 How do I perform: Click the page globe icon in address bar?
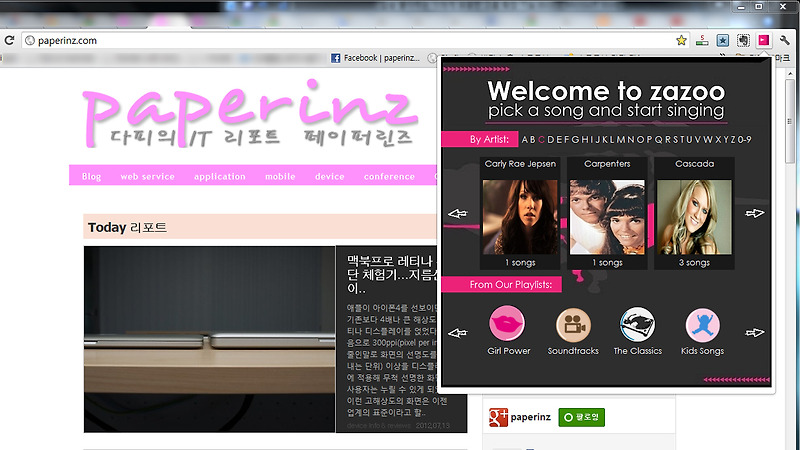[30, 41]
